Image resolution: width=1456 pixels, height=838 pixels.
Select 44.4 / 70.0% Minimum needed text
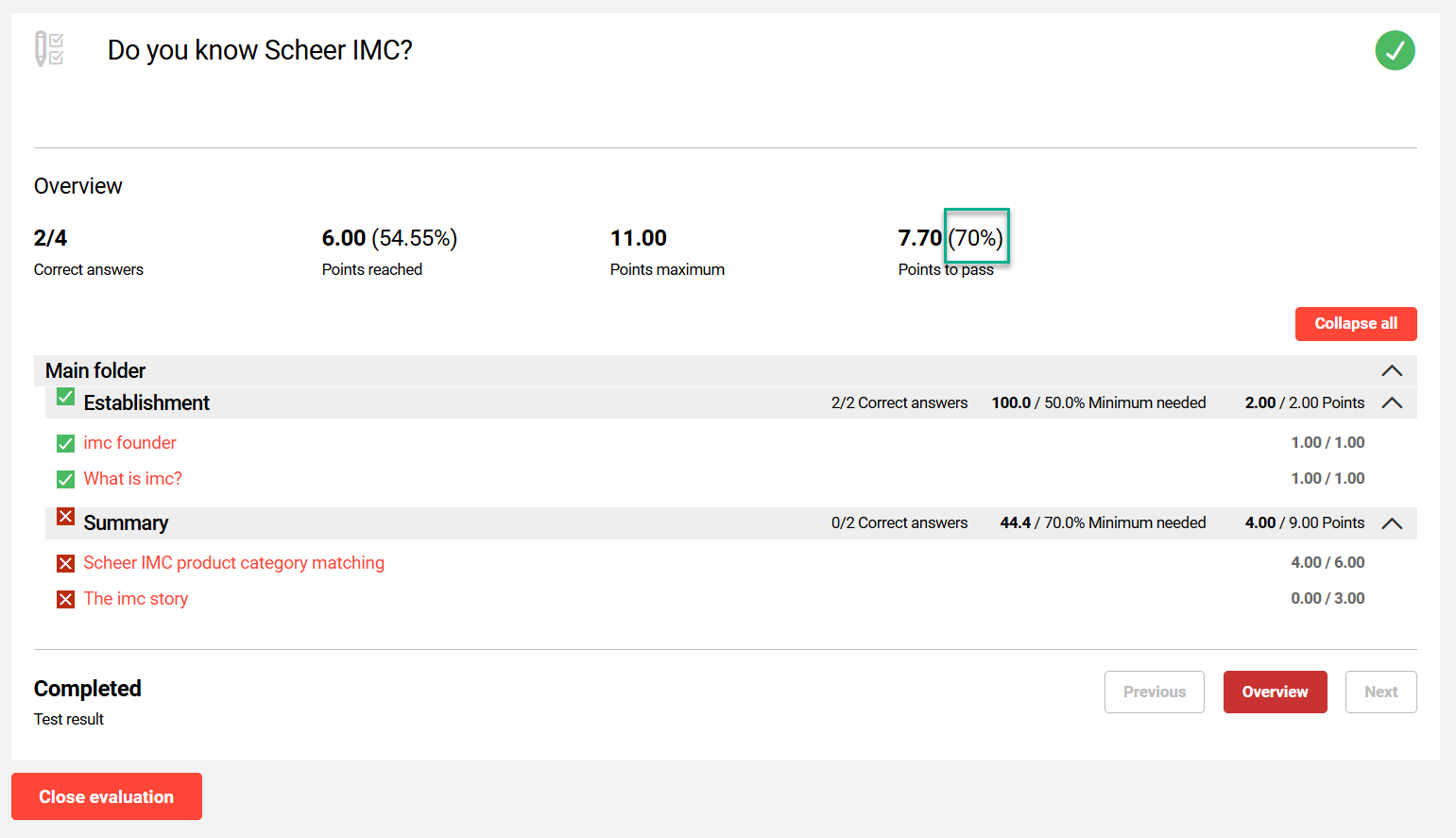(1103, 522)
